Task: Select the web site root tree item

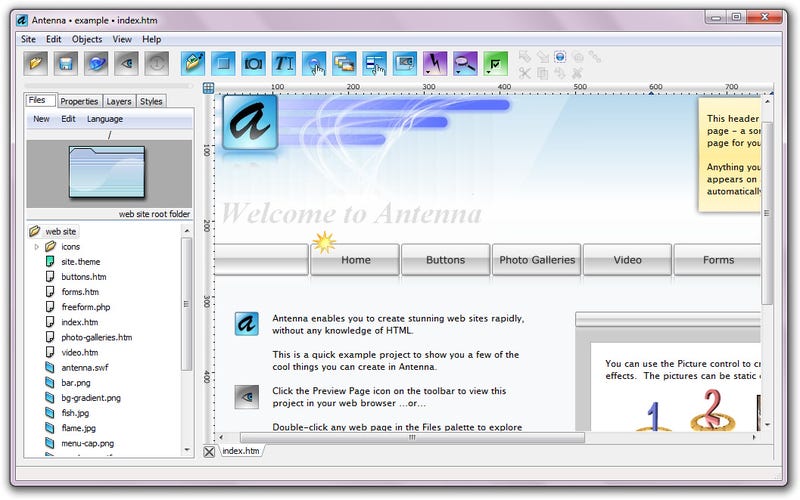Action: coord(53,232)
